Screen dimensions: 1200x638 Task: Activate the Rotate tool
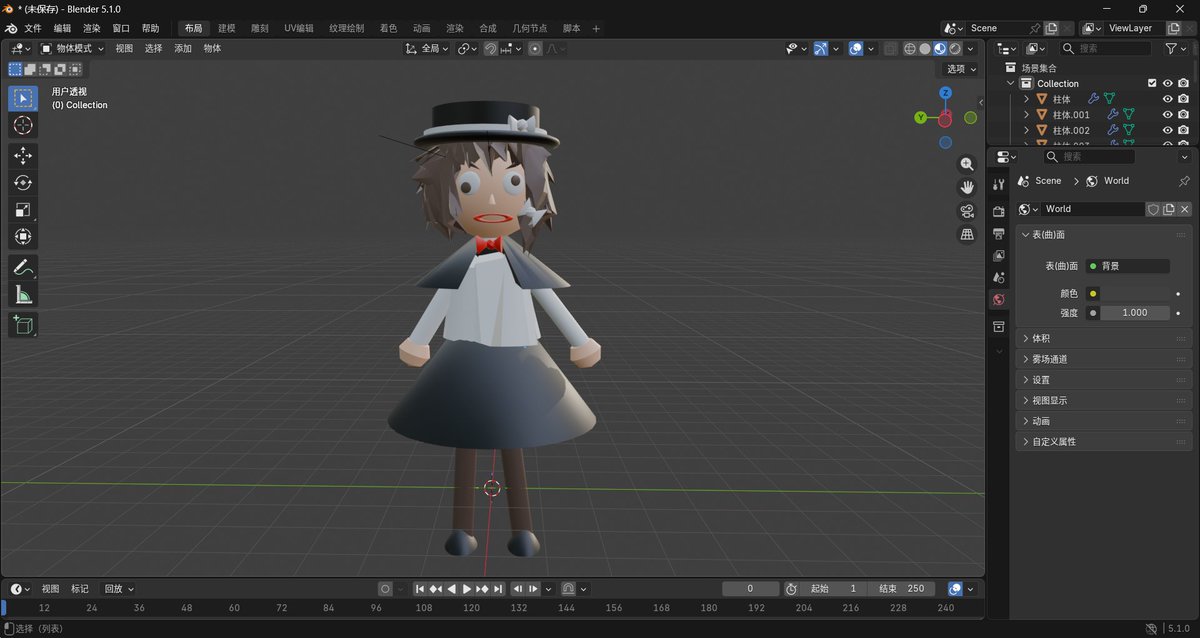pyautogui.click(x=24, y=183)
